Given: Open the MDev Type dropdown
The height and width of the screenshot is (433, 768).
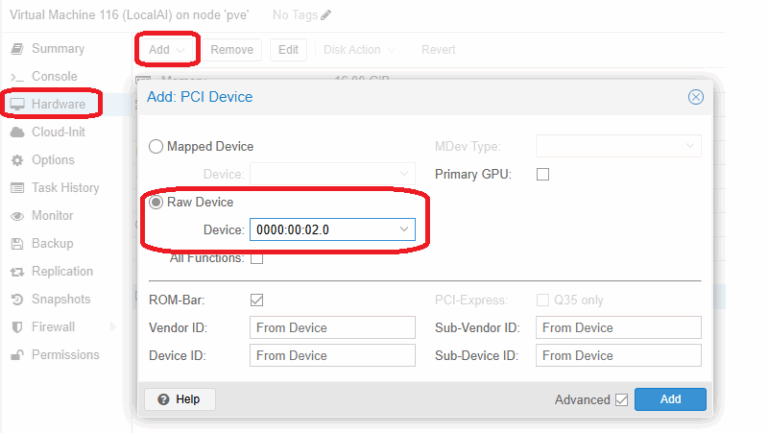Looking at the screenshot, I should [x=690, y=146].
